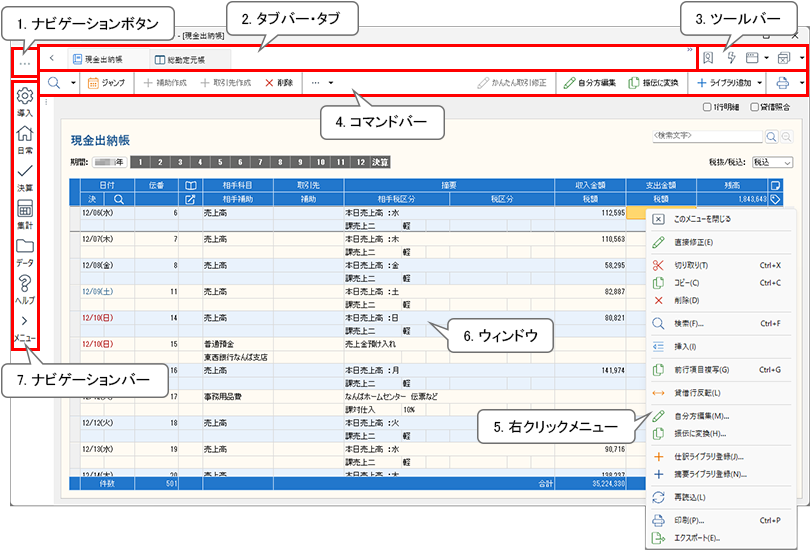Choose 貸借行反転(L) in the context menu
Image resolution: width=810 pixels, height=550 pixels.
point(719,393)
